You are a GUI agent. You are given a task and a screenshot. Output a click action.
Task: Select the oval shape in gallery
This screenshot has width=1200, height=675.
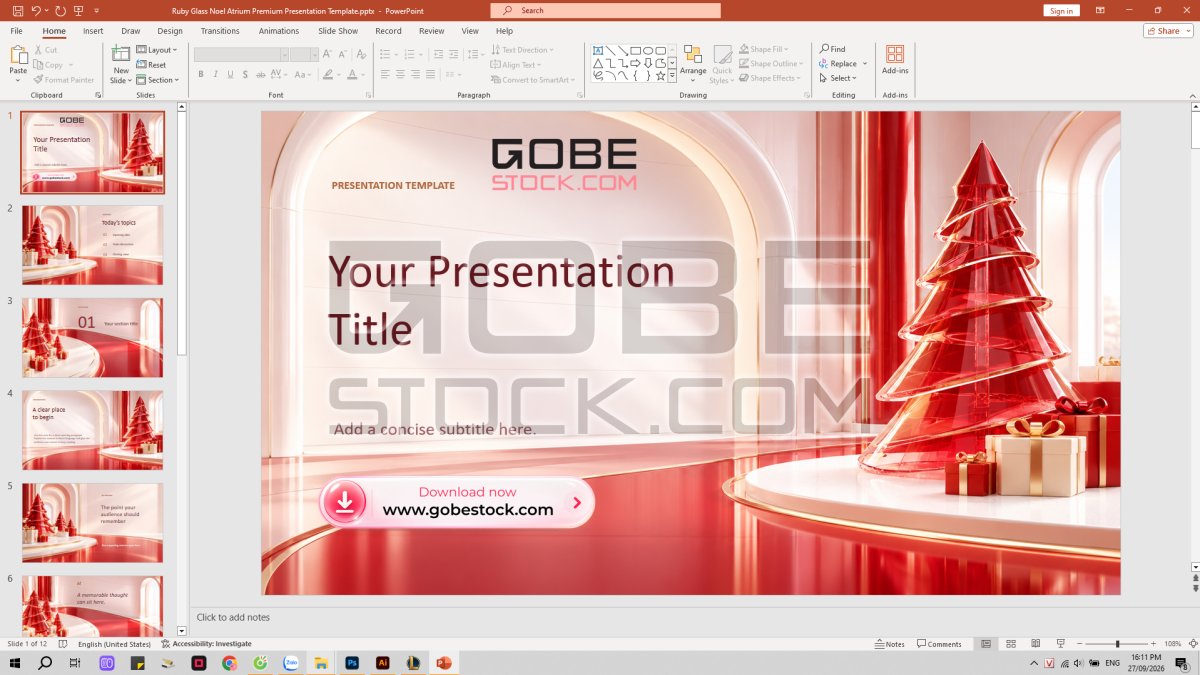tap(648, 50)
